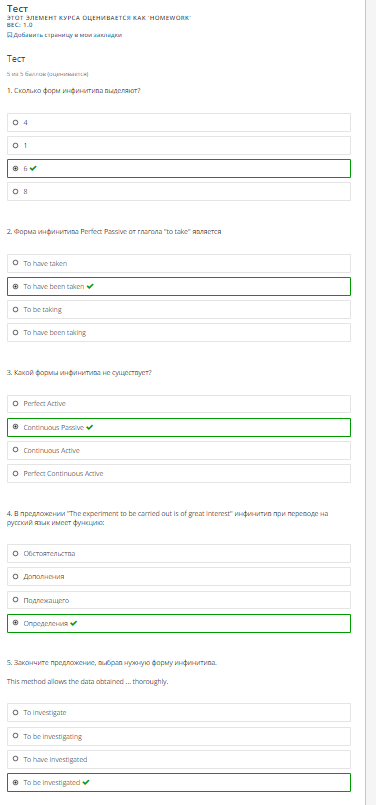376x805 pixels.
Task: Choose Обстоятельства answer option
Action: coord(179,553)
